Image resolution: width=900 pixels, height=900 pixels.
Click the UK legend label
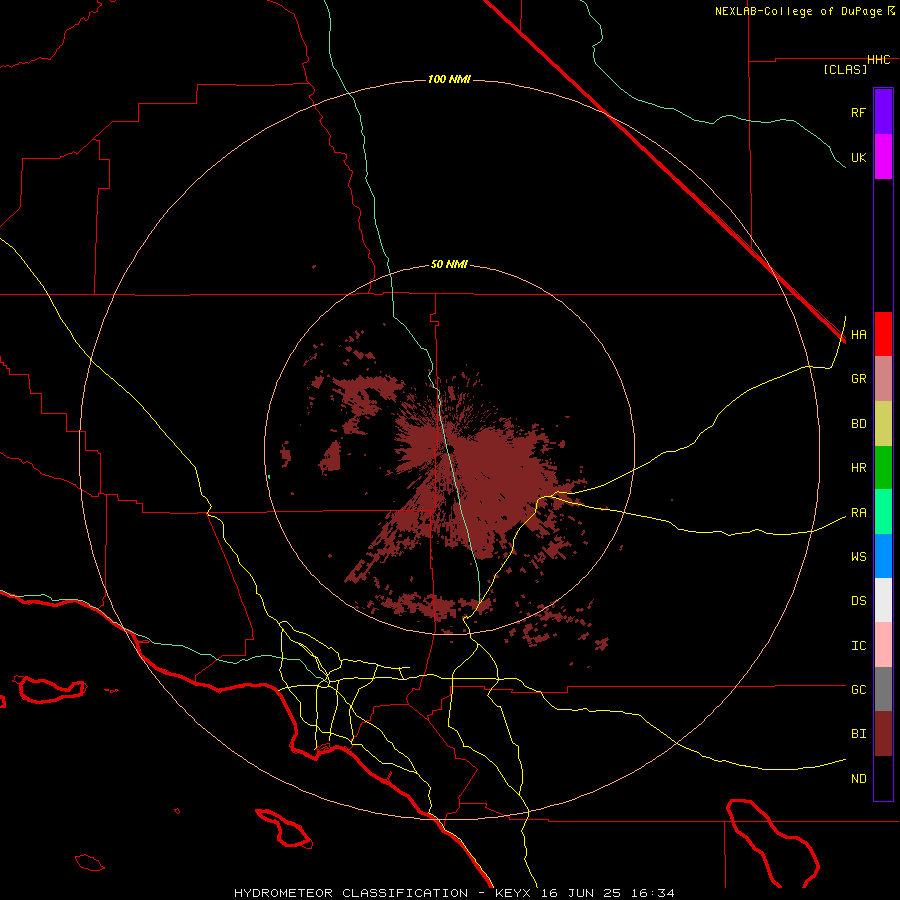(858, 157)
